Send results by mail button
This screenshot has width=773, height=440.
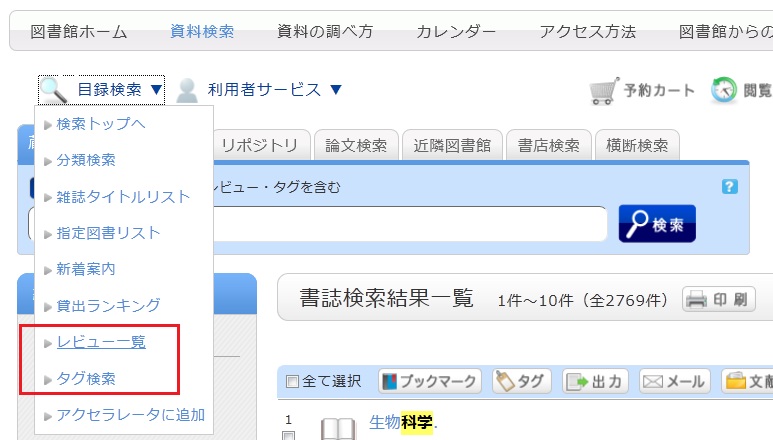[x=674, y=381]
